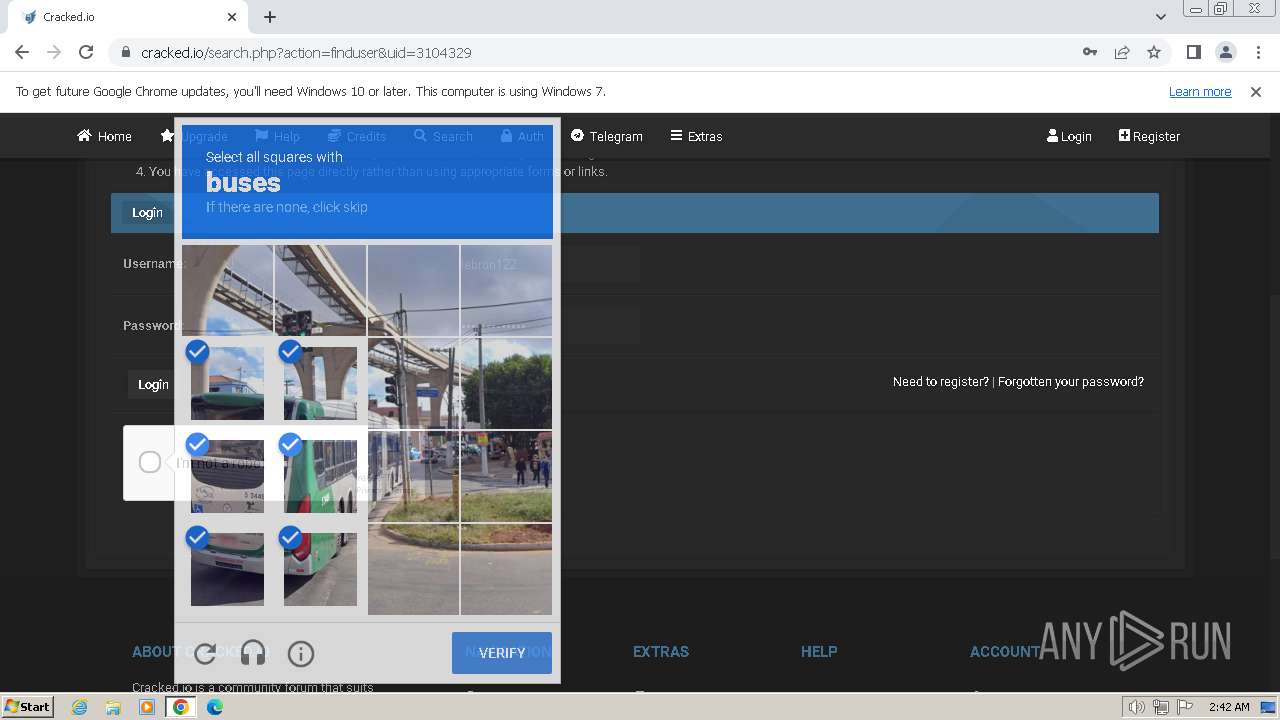Click the Login submit button
Viewport: 1280px width, 720px height.
[x=152, y=384]
